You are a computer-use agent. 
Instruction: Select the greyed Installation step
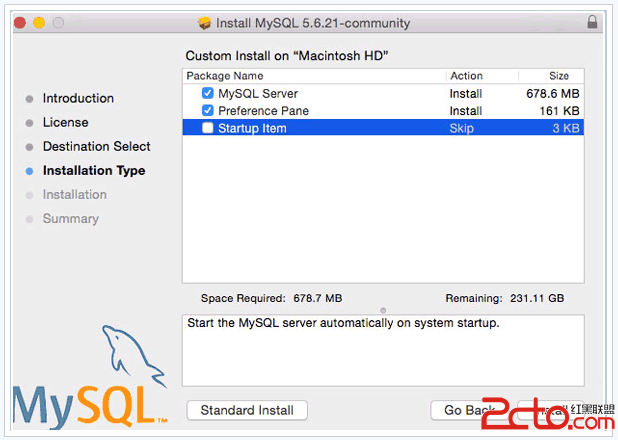coord(74,194)
